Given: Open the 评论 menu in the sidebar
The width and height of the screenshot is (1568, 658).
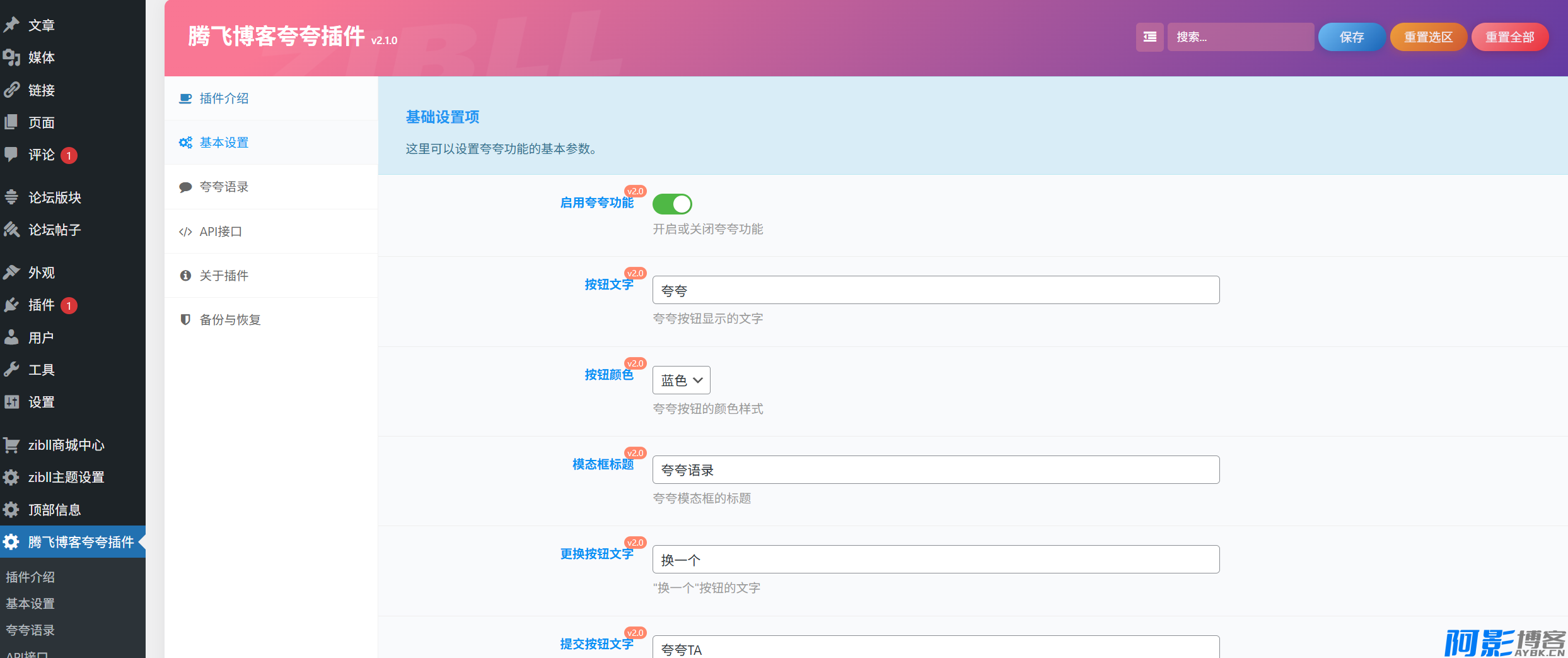Looking at the screenshot, I should point(42,155).
